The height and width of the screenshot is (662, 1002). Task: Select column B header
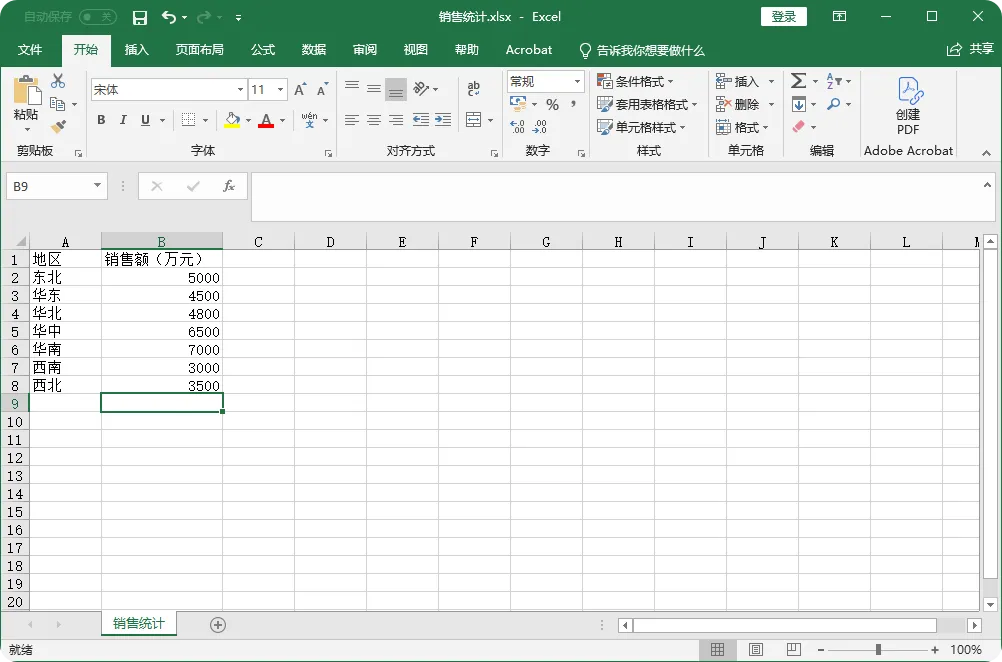point(162,242)
